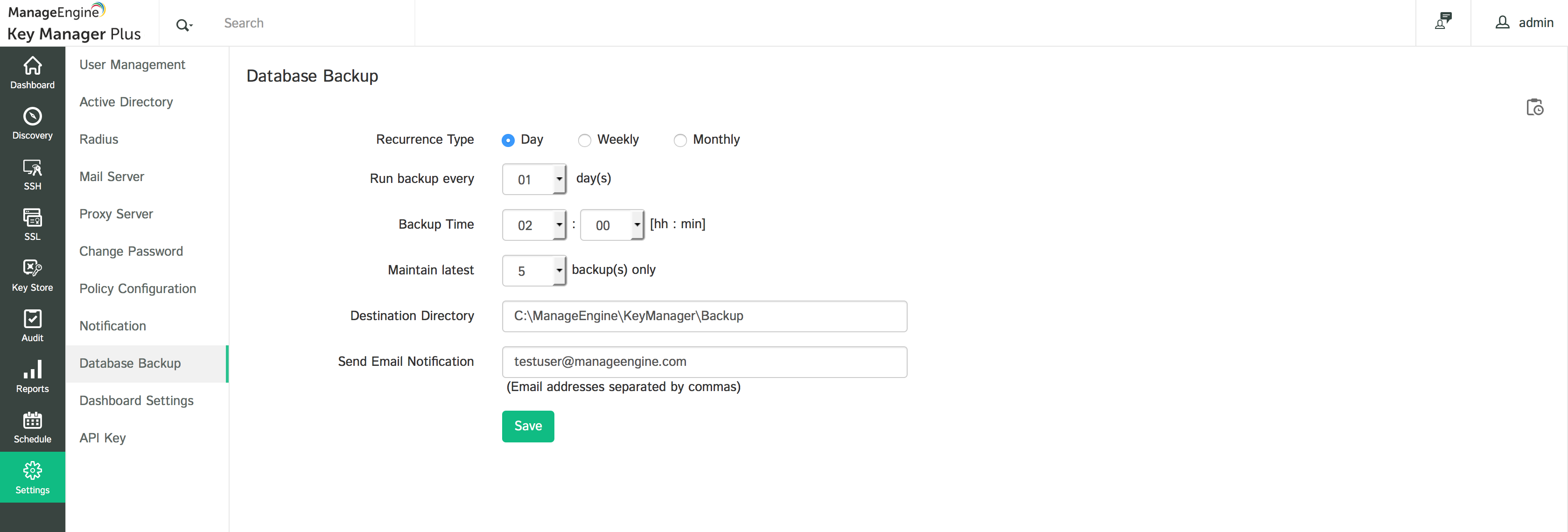Click the green Save button
The width and height of the screenshot is (1568, 532).
528,426
